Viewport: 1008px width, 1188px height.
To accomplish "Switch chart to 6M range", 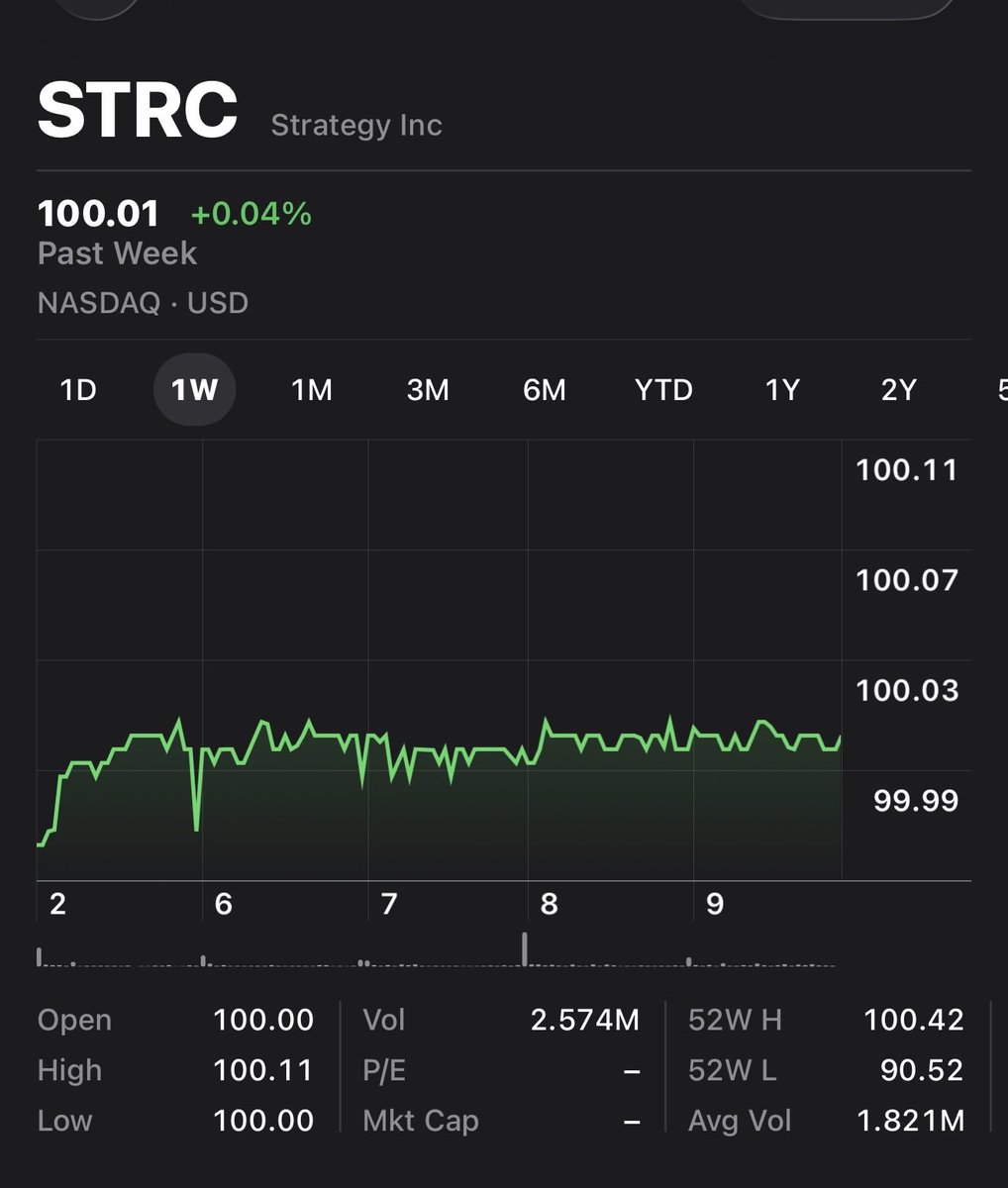I will (545, 390).
